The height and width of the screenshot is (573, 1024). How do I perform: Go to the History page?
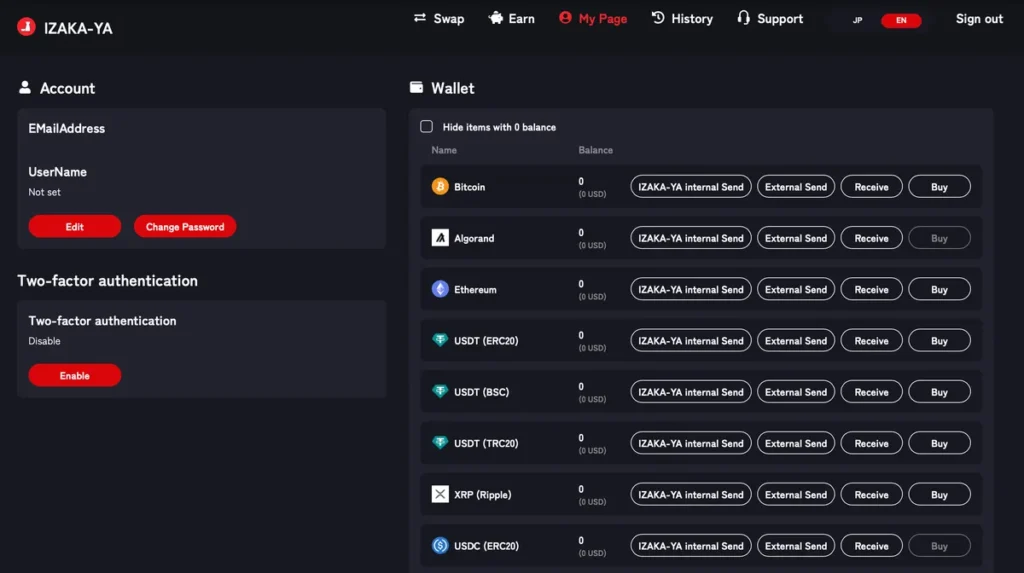(x=682, y=19)
